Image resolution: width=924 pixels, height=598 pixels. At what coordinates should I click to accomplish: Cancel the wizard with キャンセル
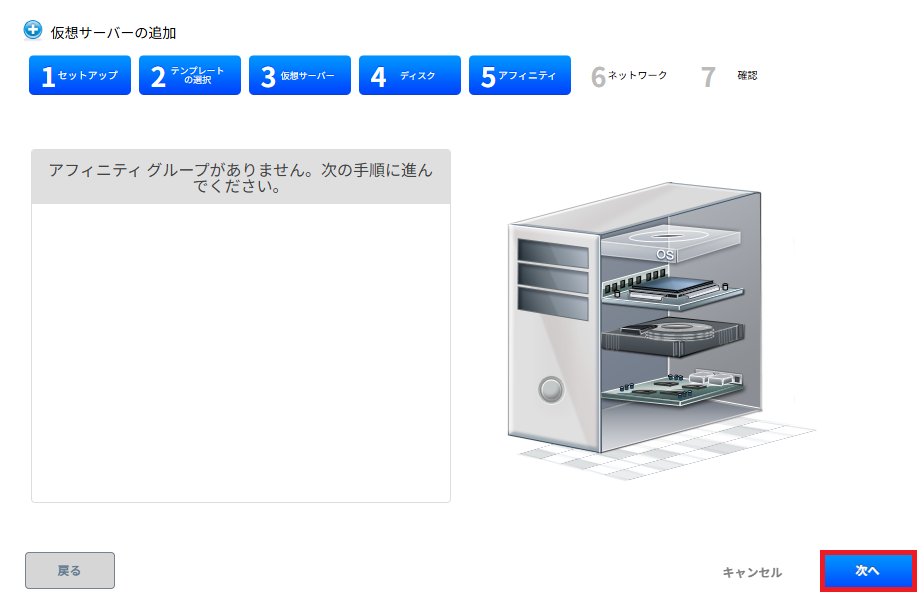[x=752, y=572]
